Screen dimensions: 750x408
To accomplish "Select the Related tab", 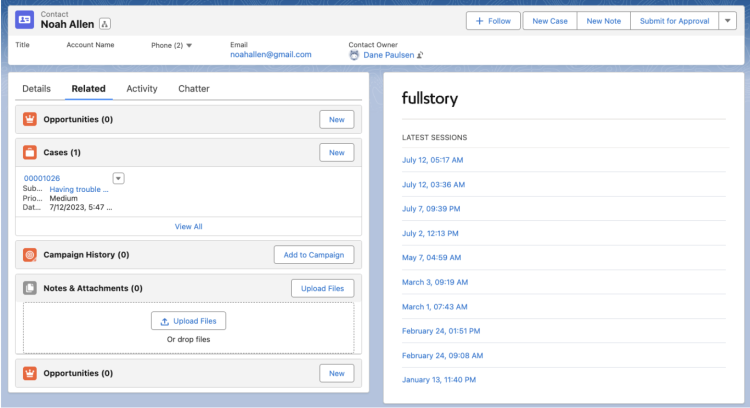I will click(88, 88).
